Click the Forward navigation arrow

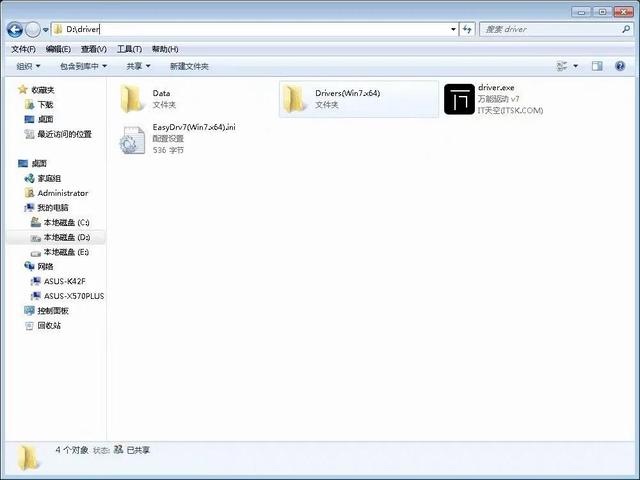tap(32, 29)
